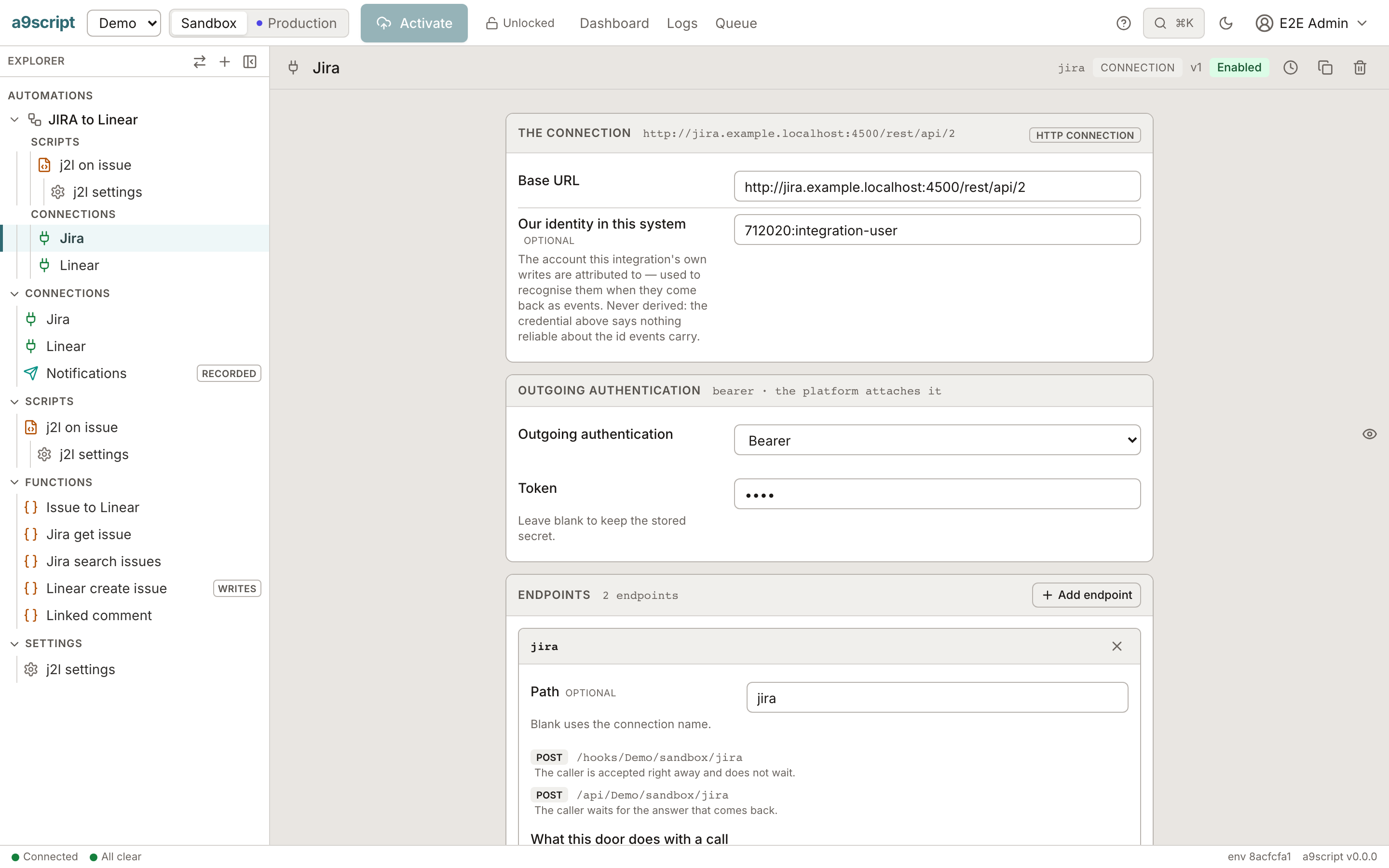
Task: Click the plug icon beside Jira title
Action: (293, 68)
